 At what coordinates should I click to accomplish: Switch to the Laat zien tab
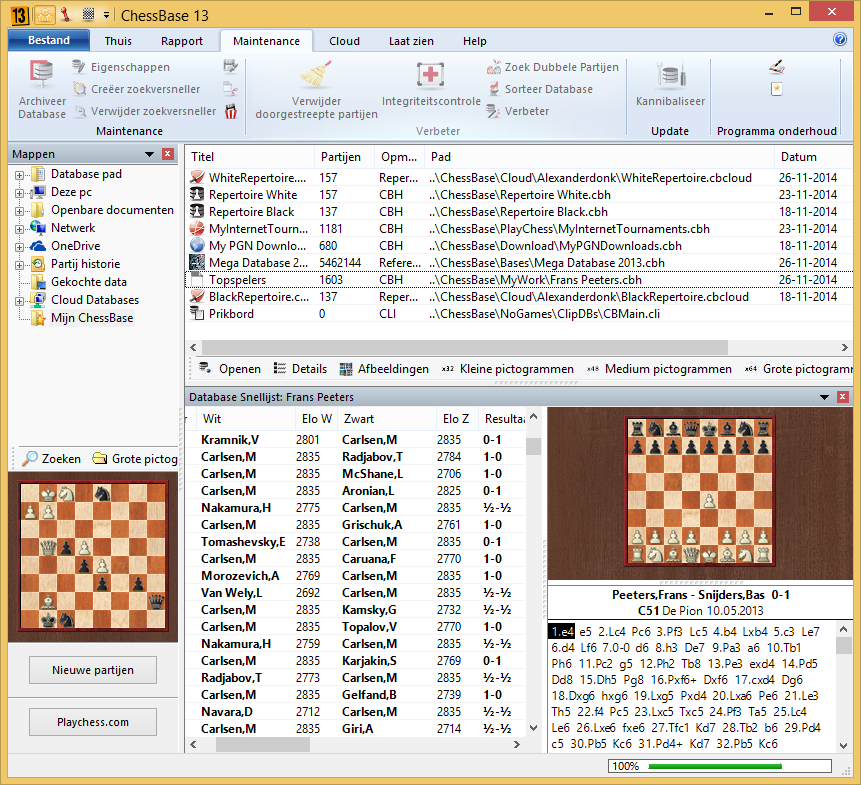tap(411, 41)
